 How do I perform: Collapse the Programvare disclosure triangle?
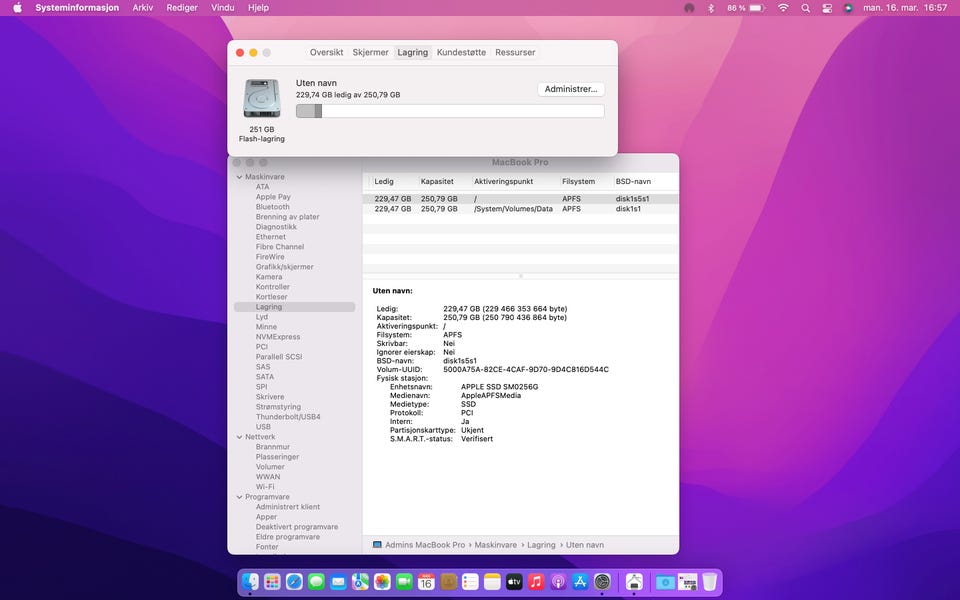tap(239, 497)
